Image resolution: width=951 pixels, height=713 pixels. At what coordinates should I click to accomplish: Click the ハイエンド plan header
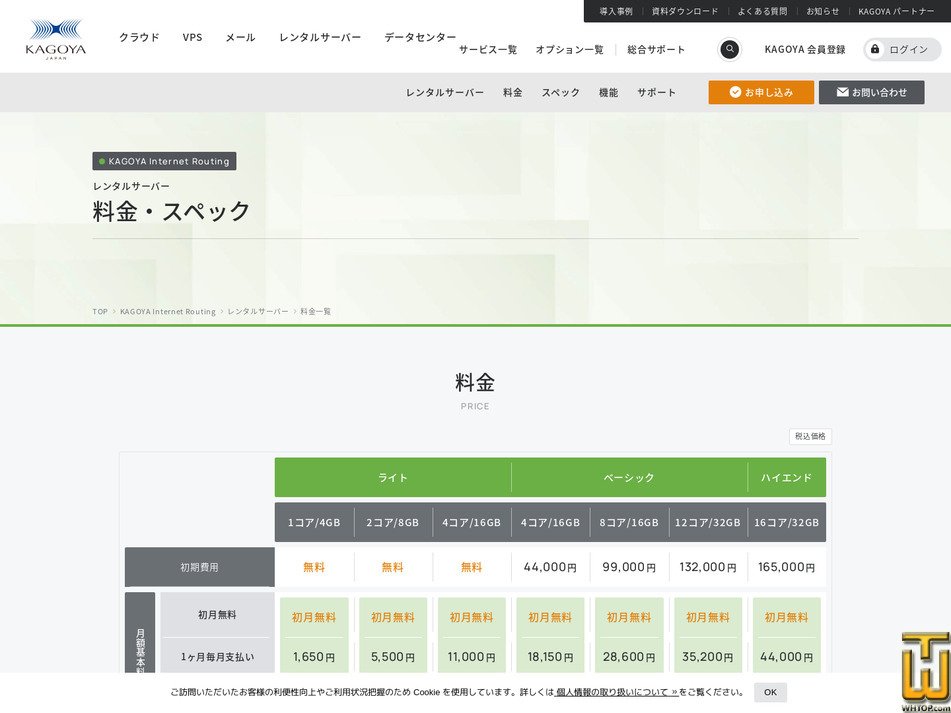(x=787, y=477)
